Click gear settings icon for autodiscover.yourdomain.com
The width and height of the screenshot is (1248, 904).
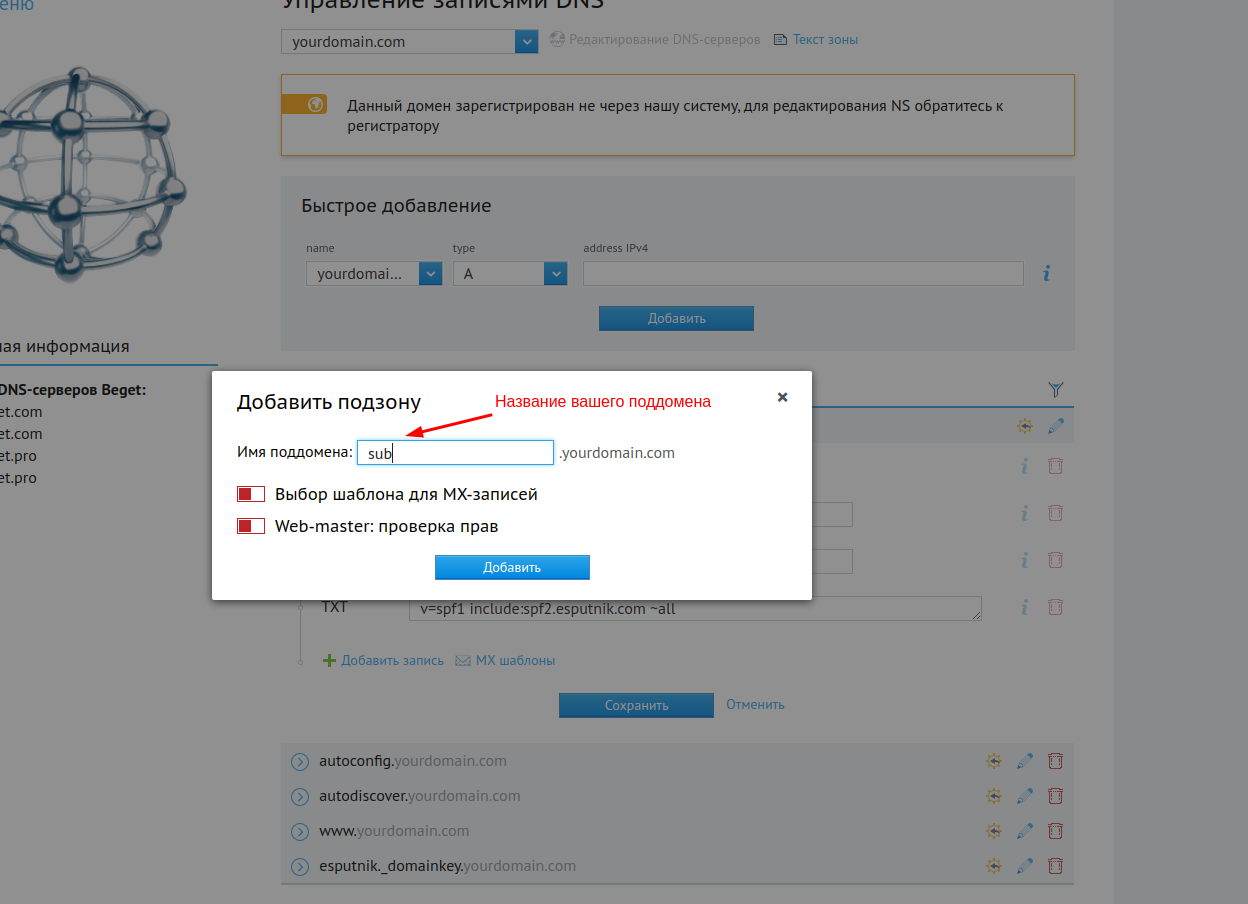coord(993,796)
